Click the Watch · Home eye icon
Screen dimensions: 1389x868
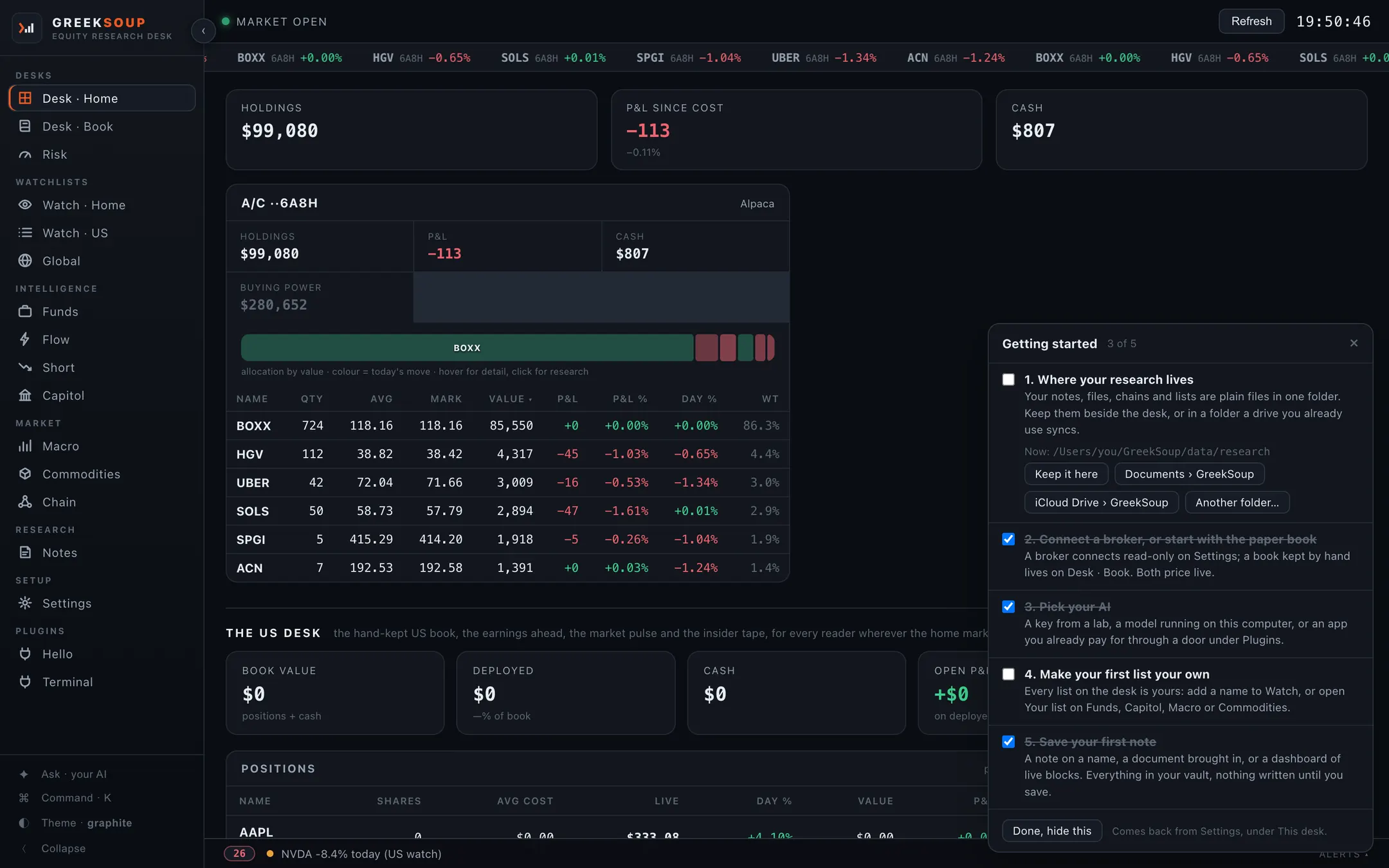point(25,205)
